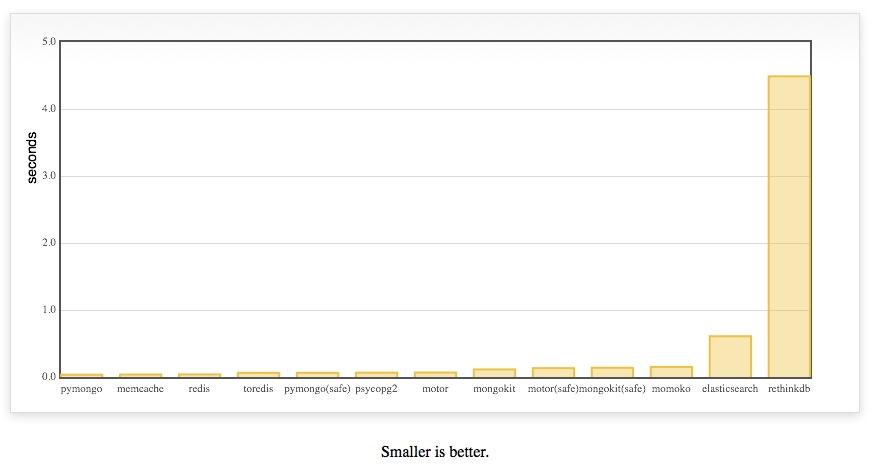Viewport: 875px width, 474px height.
Task: Select the momoko bar
Action: (671, 372)
